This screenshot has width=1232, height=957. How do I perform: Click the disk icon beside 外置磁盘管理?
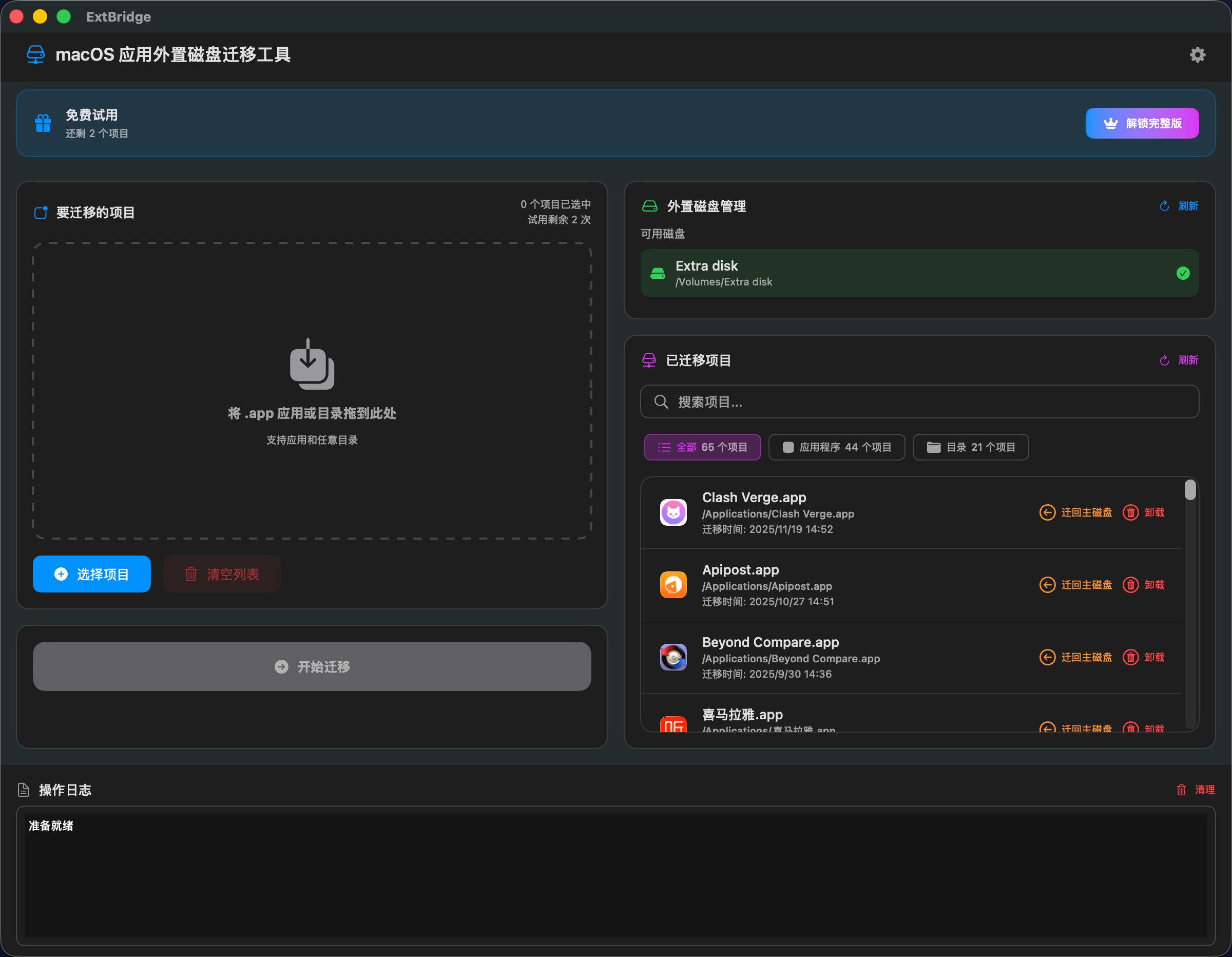[x=650, y=206]
